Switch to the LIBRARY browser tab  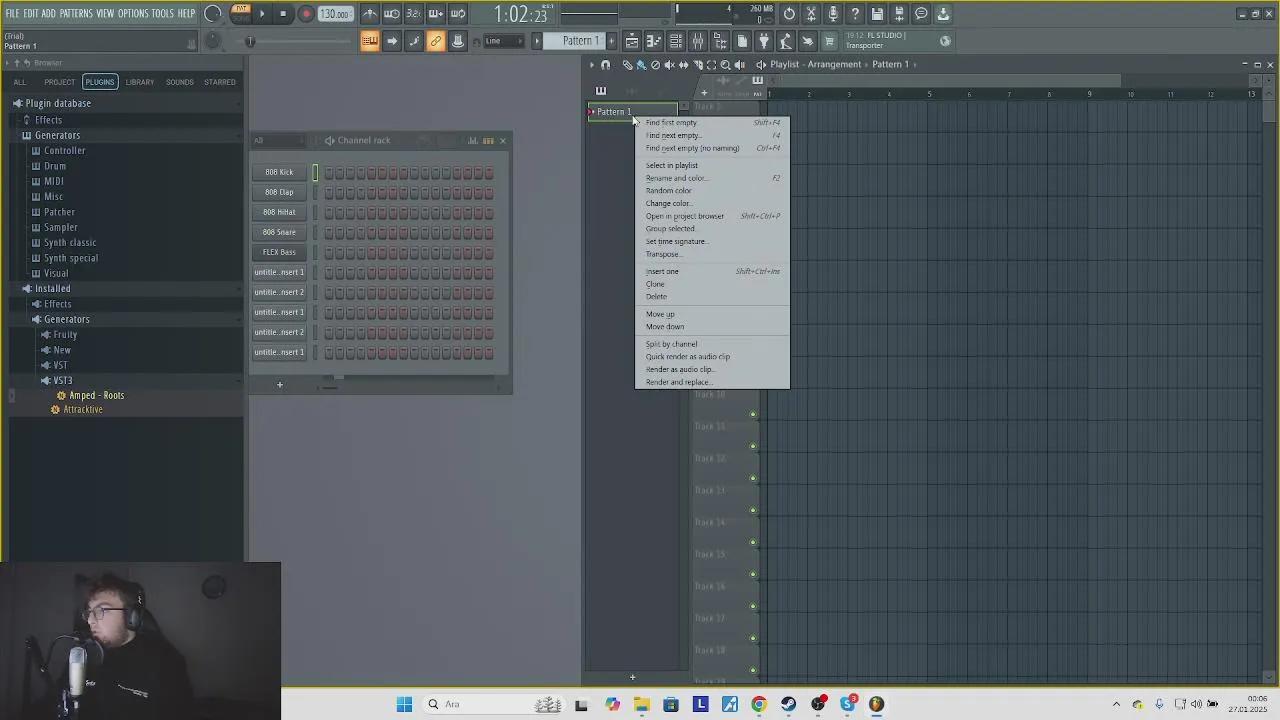(140, 82)
